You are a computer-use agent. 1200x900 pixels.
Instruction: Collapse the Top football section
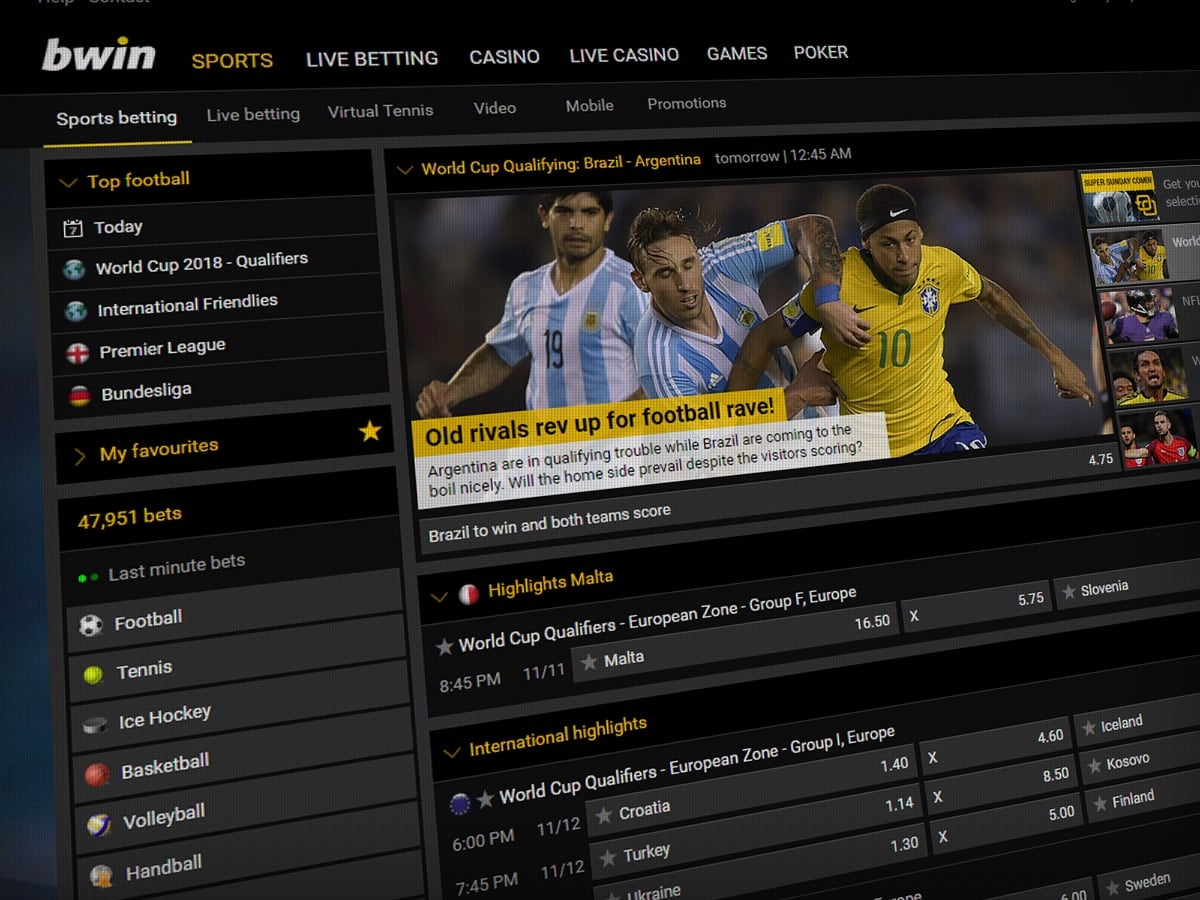68,182
